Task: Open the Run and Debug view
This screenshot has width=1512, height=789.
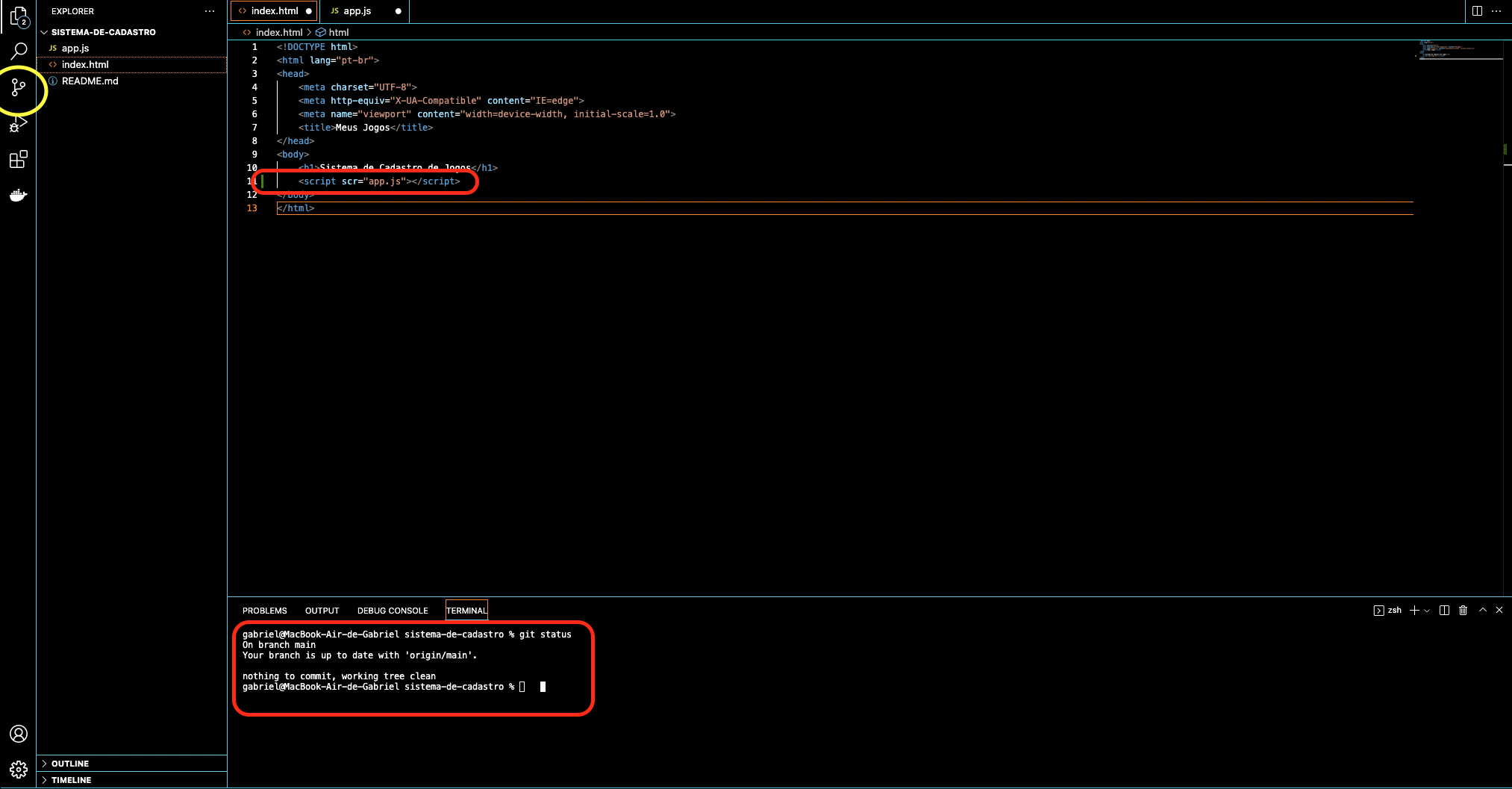Action: [x=19, y=125]
